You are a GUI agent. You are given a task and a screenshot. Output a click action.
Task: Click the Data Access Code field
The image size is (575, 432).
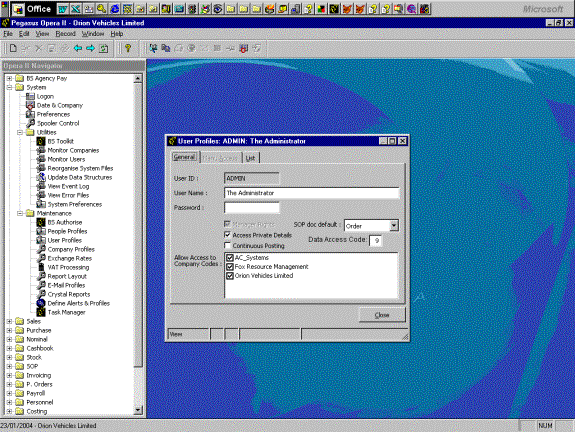376,241
